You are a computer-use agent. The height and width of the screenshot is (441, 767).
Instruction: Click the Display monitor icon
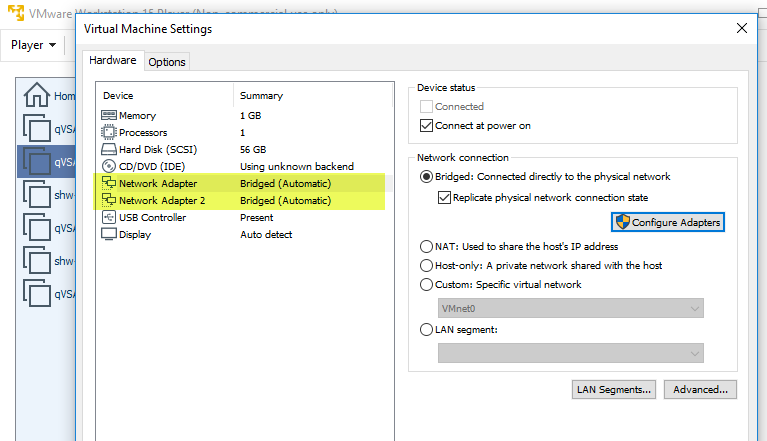point(109,234)
